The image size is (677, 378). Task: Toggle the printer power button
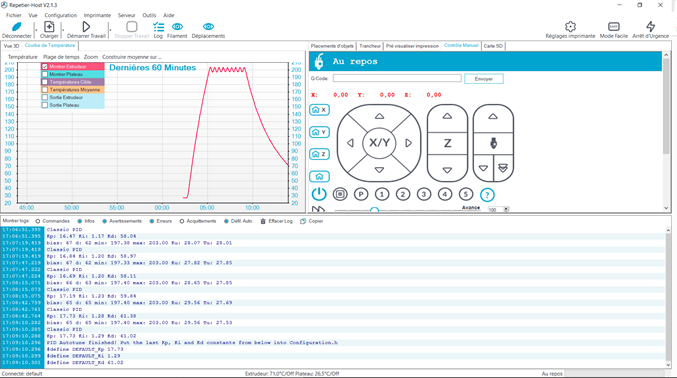coord(319,194)
